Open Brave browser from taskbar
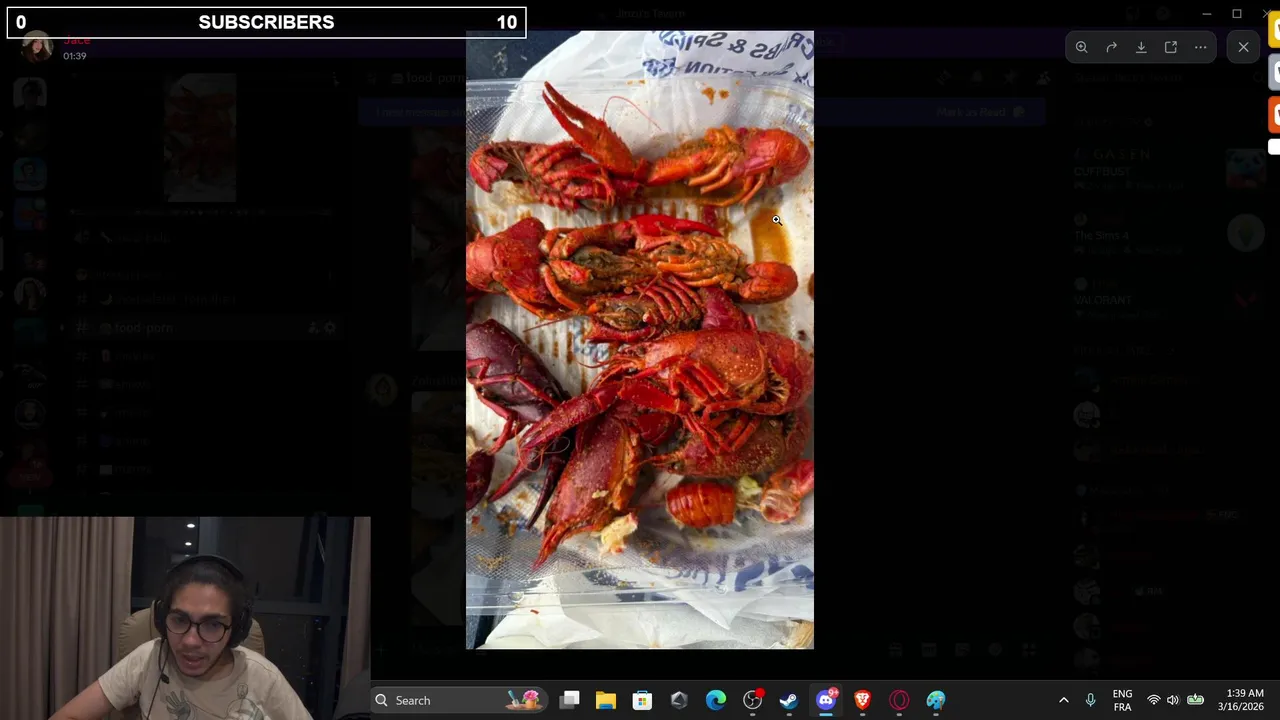 point(862,700)
